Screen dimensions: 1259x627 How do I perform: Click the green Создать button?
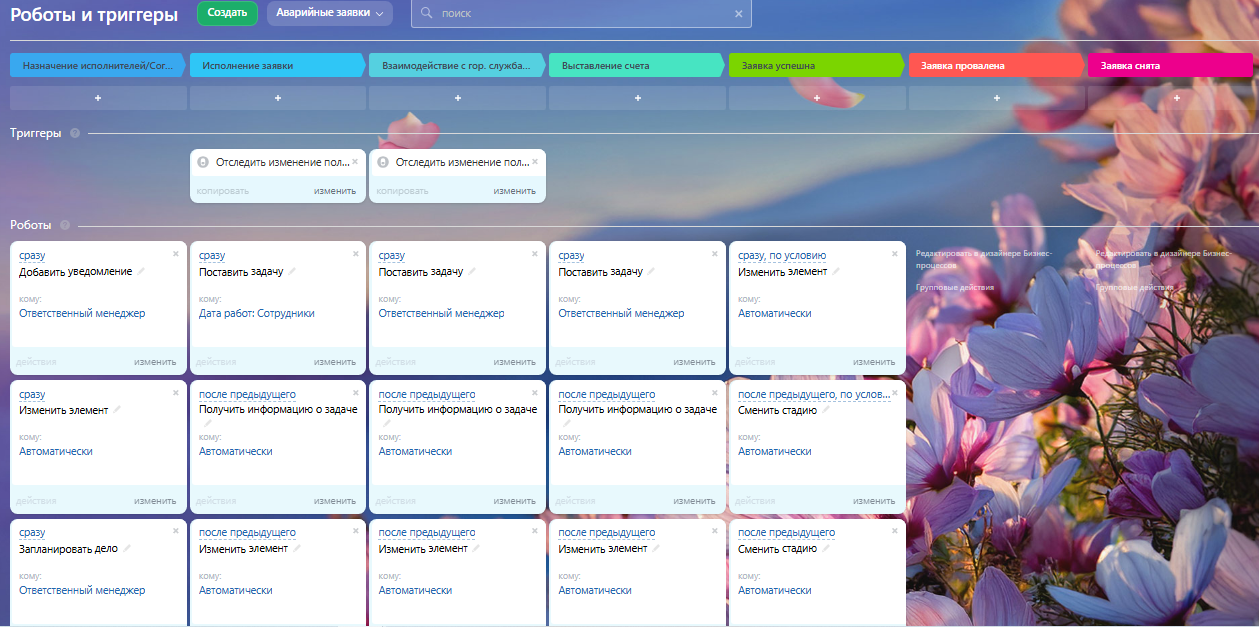coord(227,13)
